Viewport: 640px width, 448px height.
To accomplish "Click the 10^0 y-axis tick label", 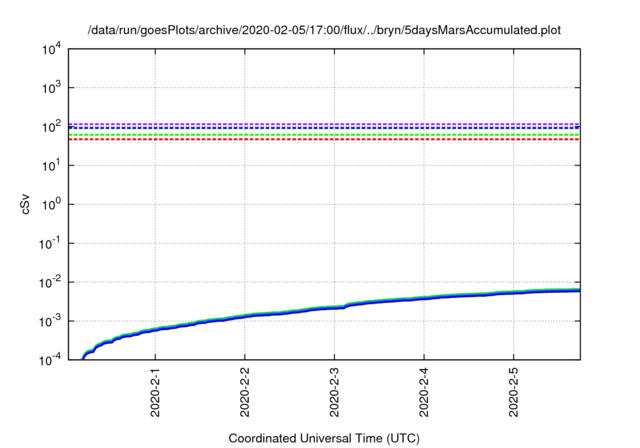I will (x=52, y=204).
